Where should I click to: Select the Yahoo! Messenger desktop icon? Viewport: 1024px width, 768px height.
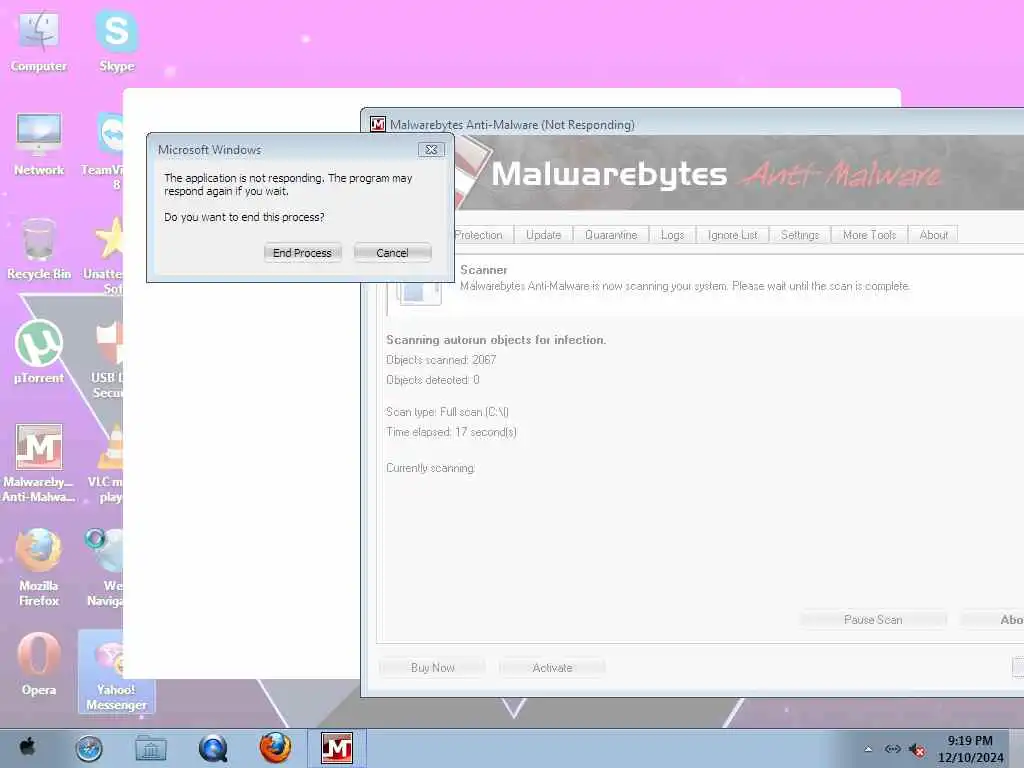click(116, 672)
